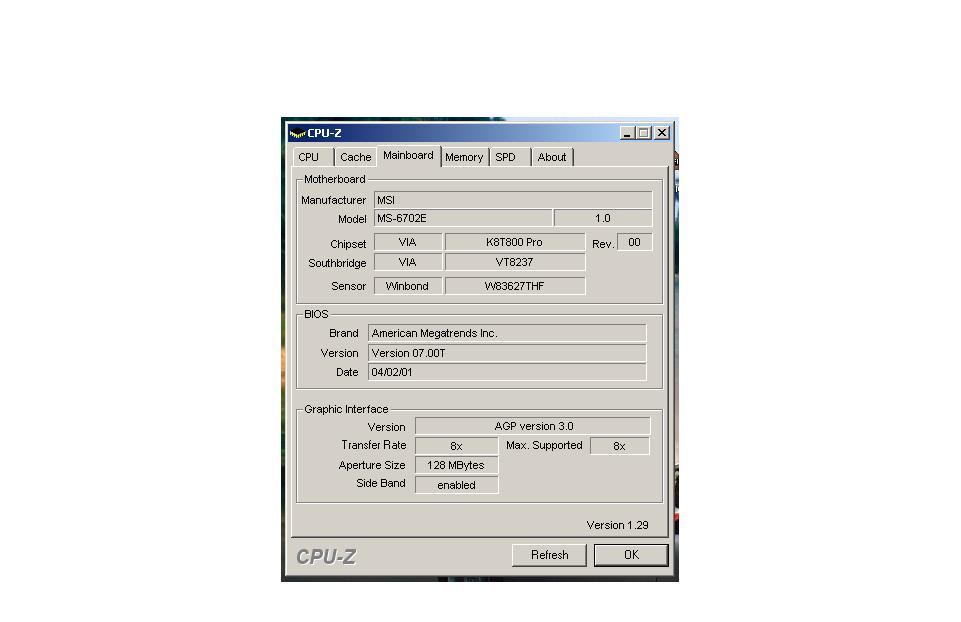This screenshot has width=961, height=622.
Task: Click the Rev. label
Action: click(602, 244)
